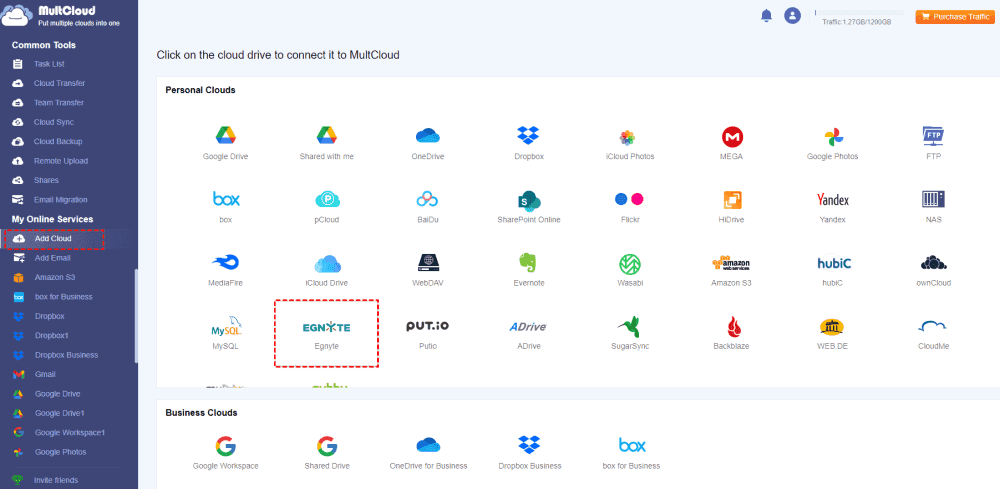Connect a MySQL database
Image resolution: width=1000 pixels, height=489 pixels.
point(225,333)
